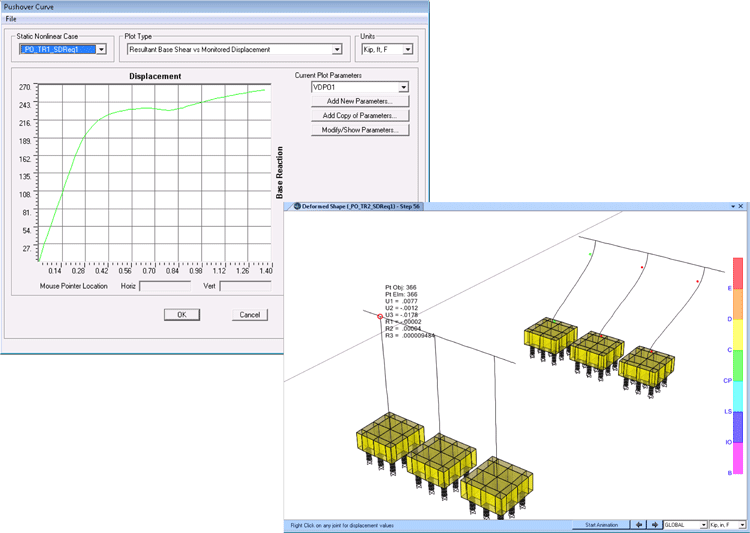Screen dimensions: 750x533
Task: Open Modify/Show Parameters dialog
Action: click(x=360, y=130)
